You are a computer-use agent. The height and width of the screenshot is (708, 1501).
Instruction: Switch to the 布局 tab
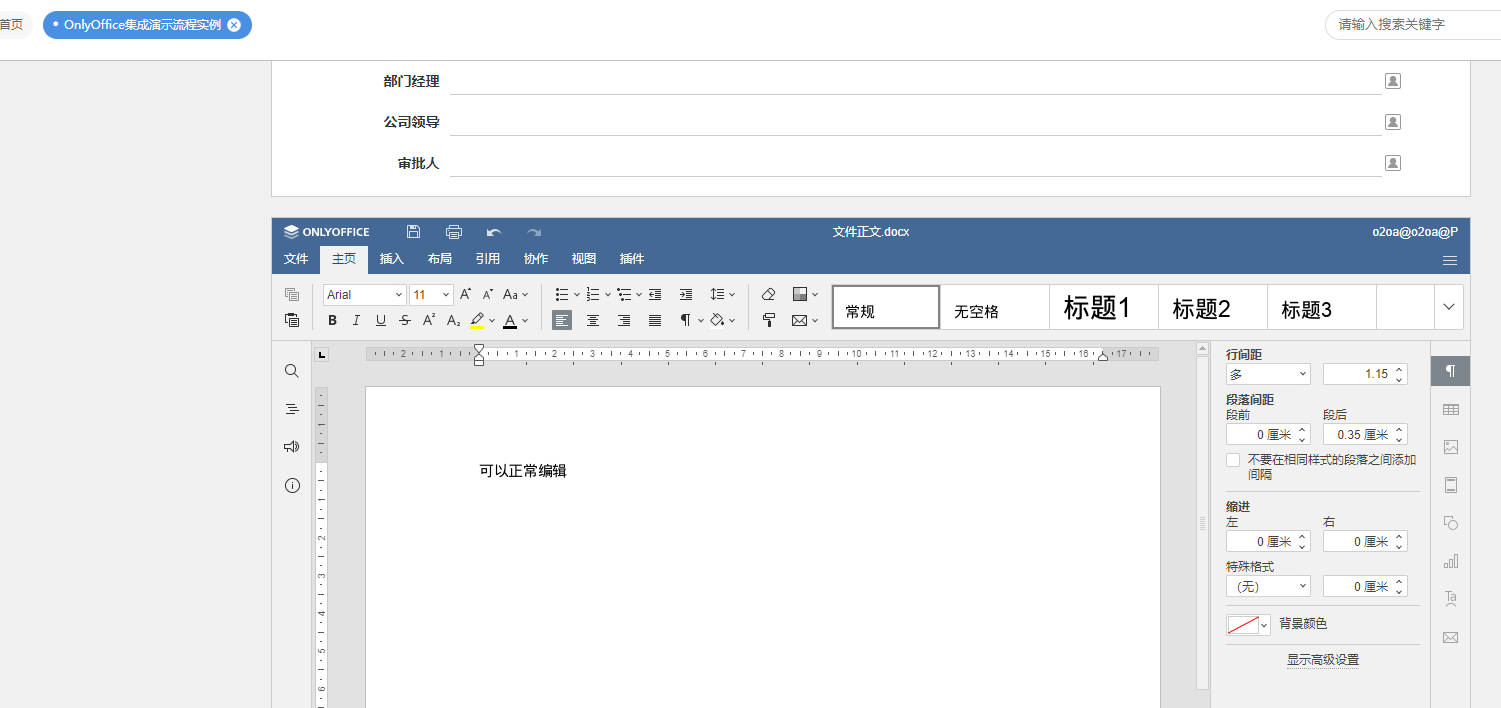pyautogui.click(x=440, y=259)
